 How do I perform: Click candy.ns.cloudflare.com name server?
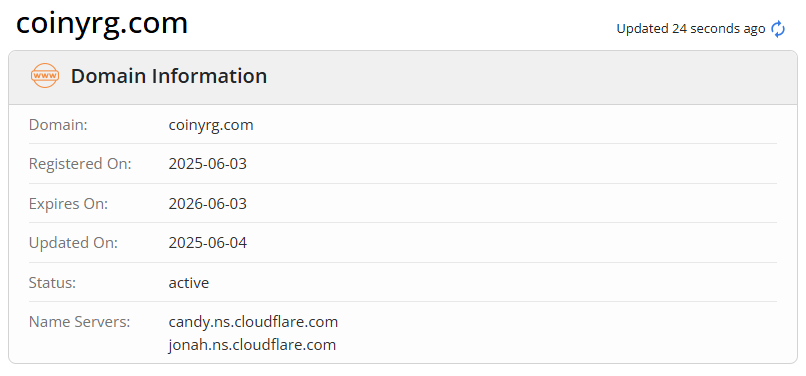pyautogui.click(x=253, y=322)
